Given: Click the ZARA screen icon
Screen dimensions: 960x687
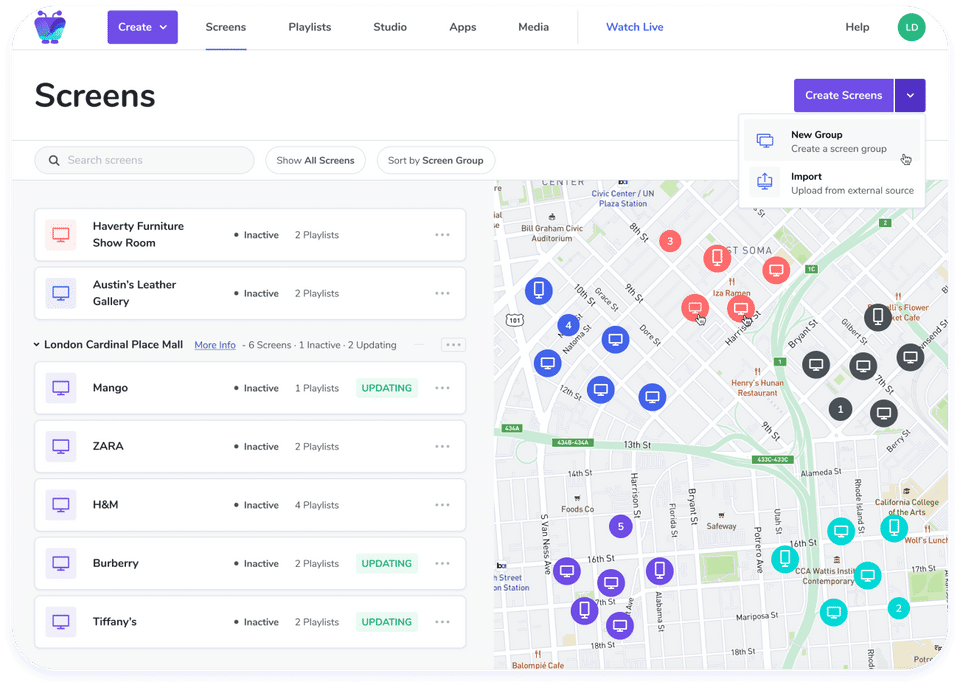Looking at the screenshot, I should tap(61, 446).
